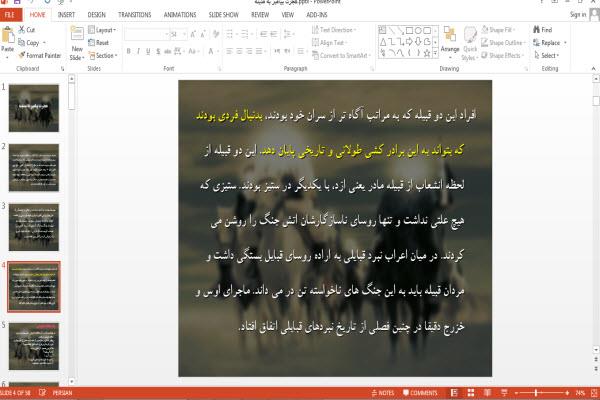Open the FILE tab

(10, 15)
